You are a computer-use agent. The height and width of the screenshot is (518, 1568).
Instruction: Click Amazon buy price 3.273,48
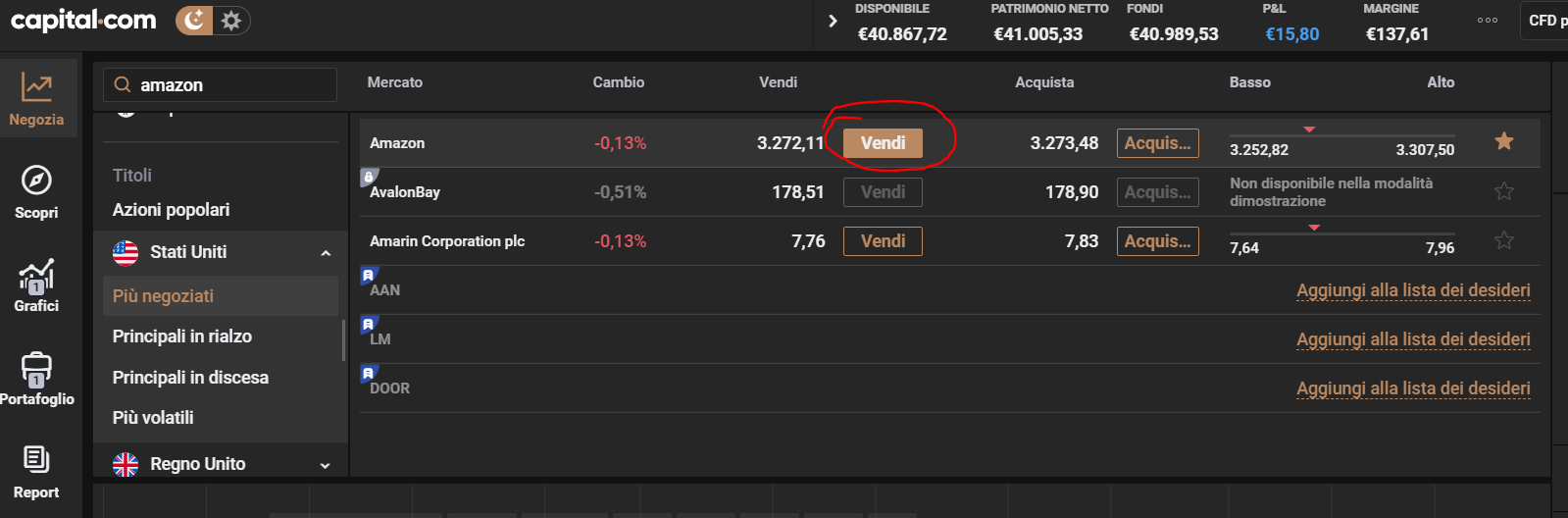coord(1064,143)
